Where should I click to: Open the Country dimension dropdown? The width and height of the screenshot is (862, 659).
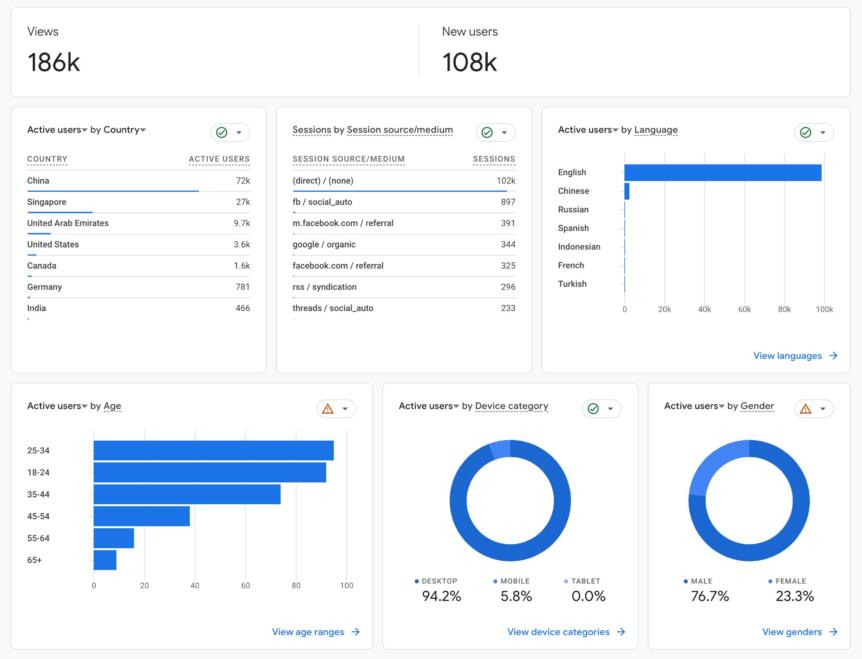coord(143,130)
